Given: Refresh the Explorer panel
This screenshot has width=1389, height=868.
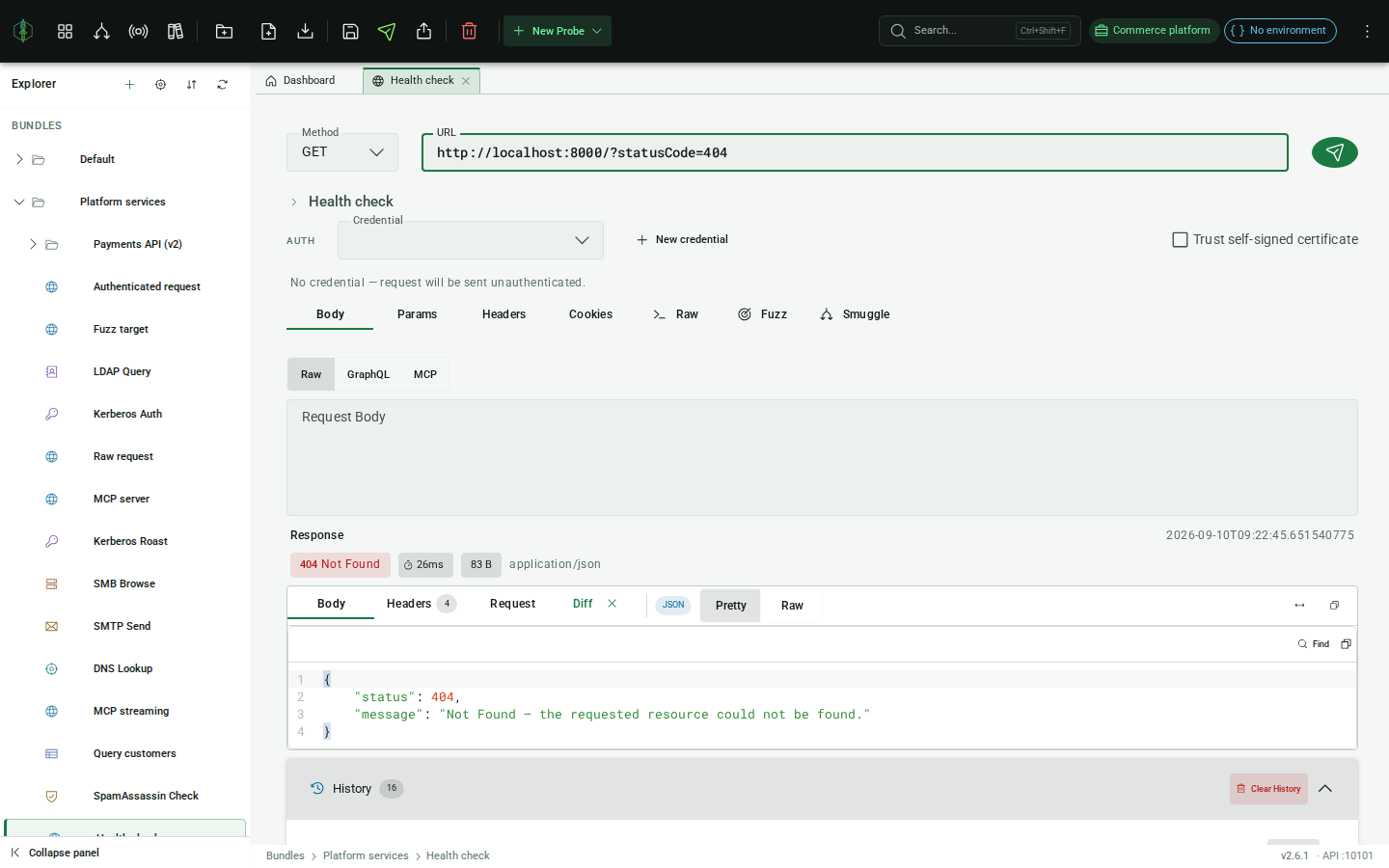Looking at the screenshot, I should [222, 84].
